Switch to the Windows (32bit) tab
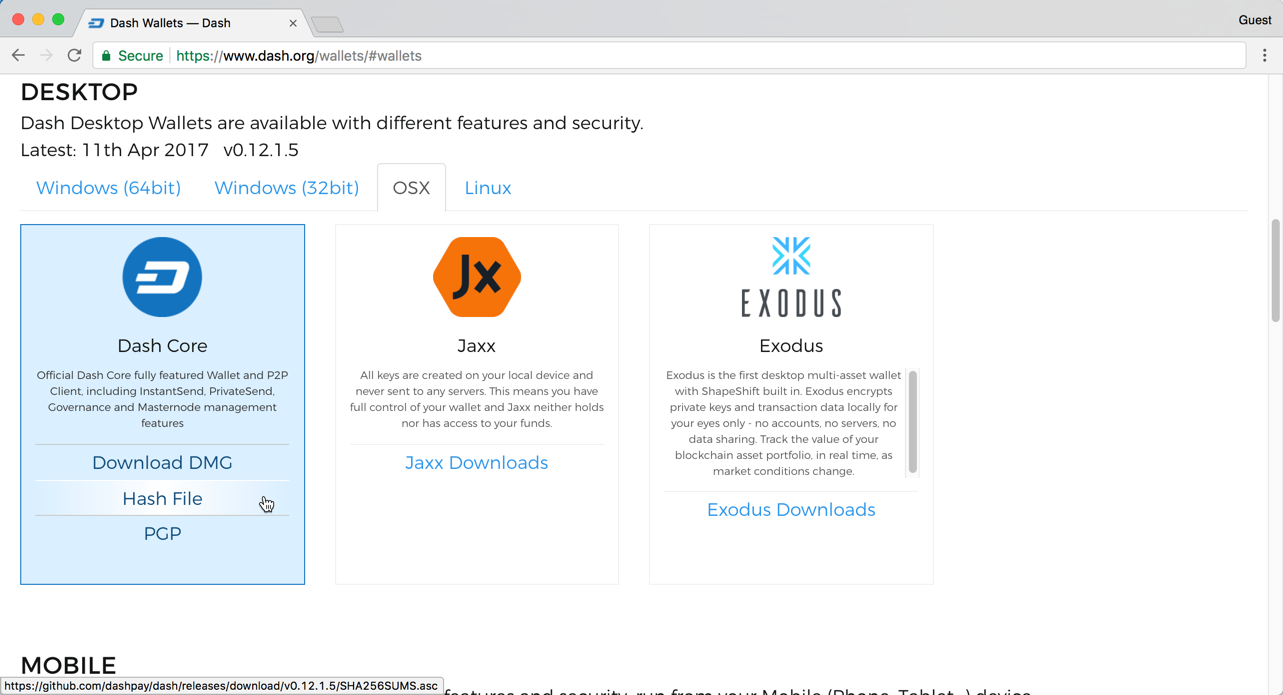Screen dimensions: 1283x695 (286, 188)
